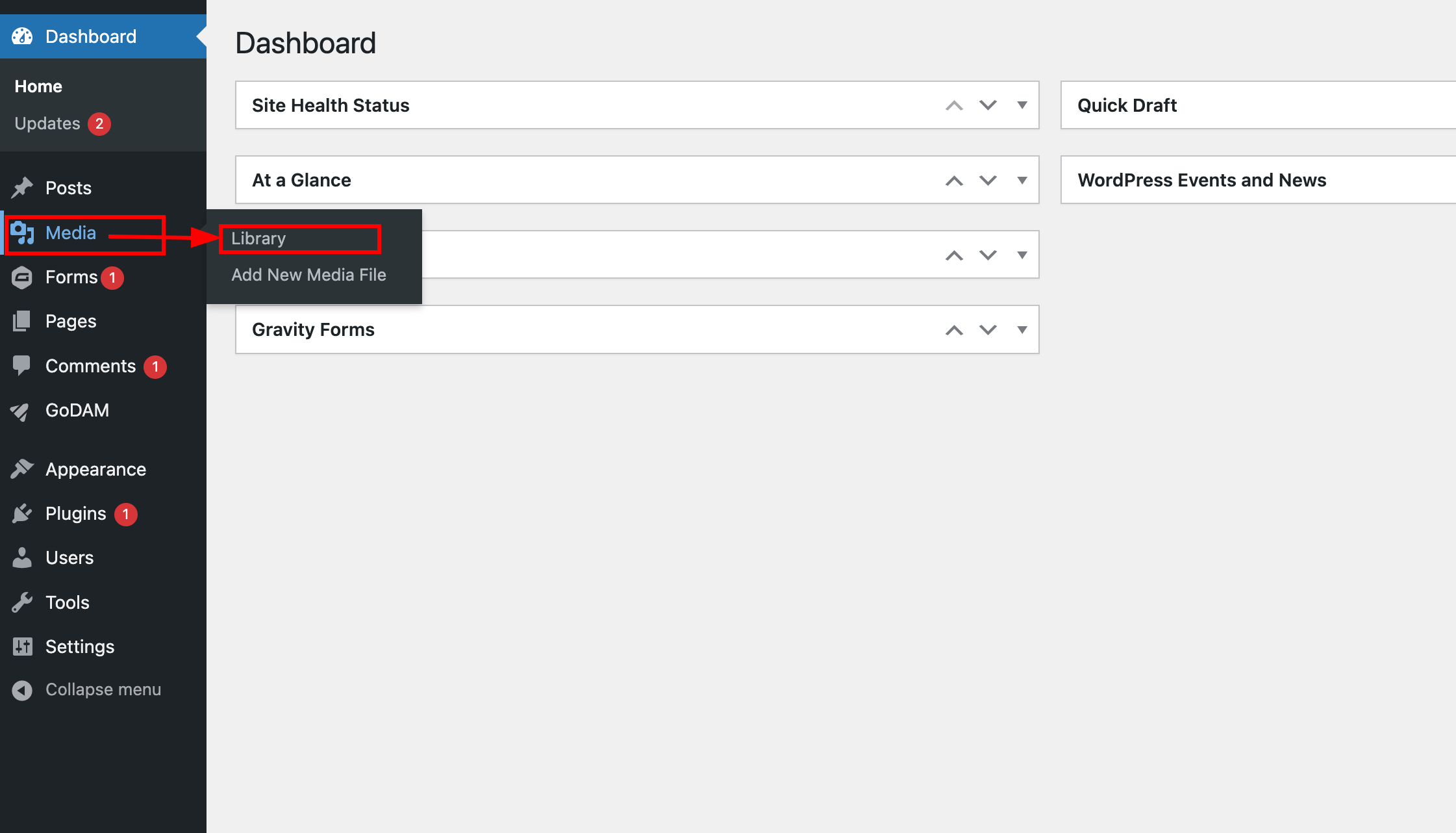Select Add New Media File
Screen dimensions: 1456x833
(308, 275)
